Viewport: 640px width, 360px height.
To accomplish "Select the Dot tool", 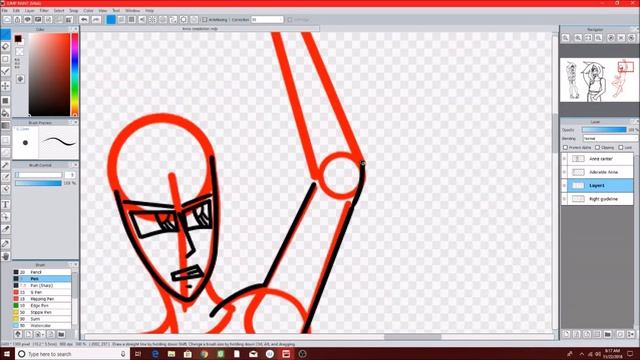I will pos(6,59).
